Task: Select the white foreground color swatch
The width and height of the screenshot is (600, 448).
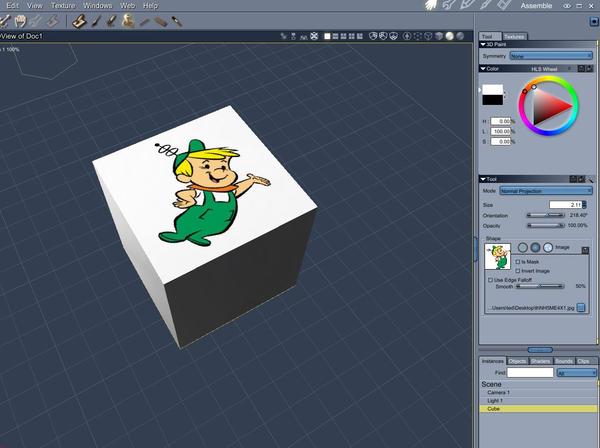Action: point(492,90)
